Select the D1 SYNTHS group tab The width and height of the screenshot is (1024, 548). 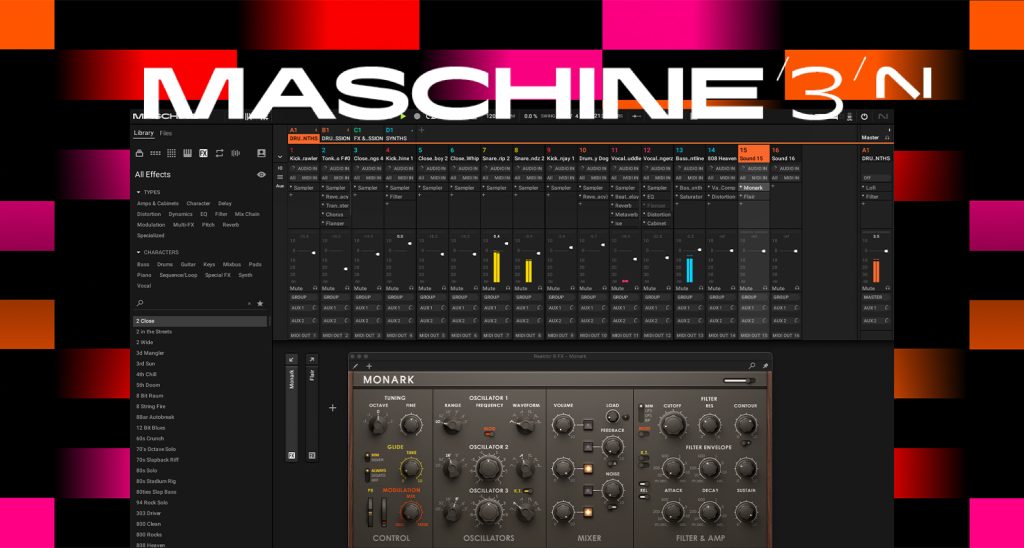396,135
